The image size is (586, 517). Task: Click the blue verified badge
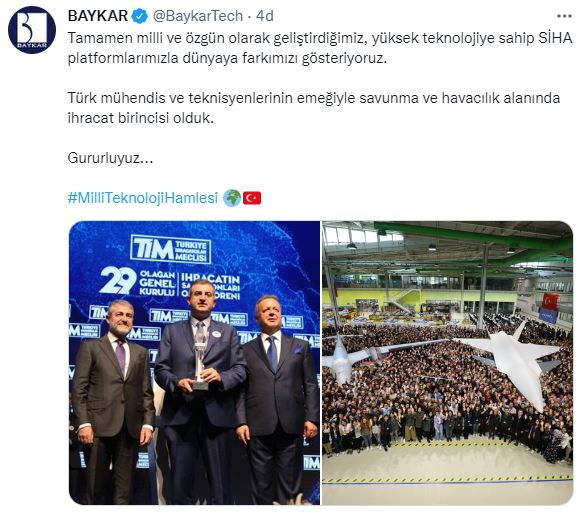coord(140,16)
